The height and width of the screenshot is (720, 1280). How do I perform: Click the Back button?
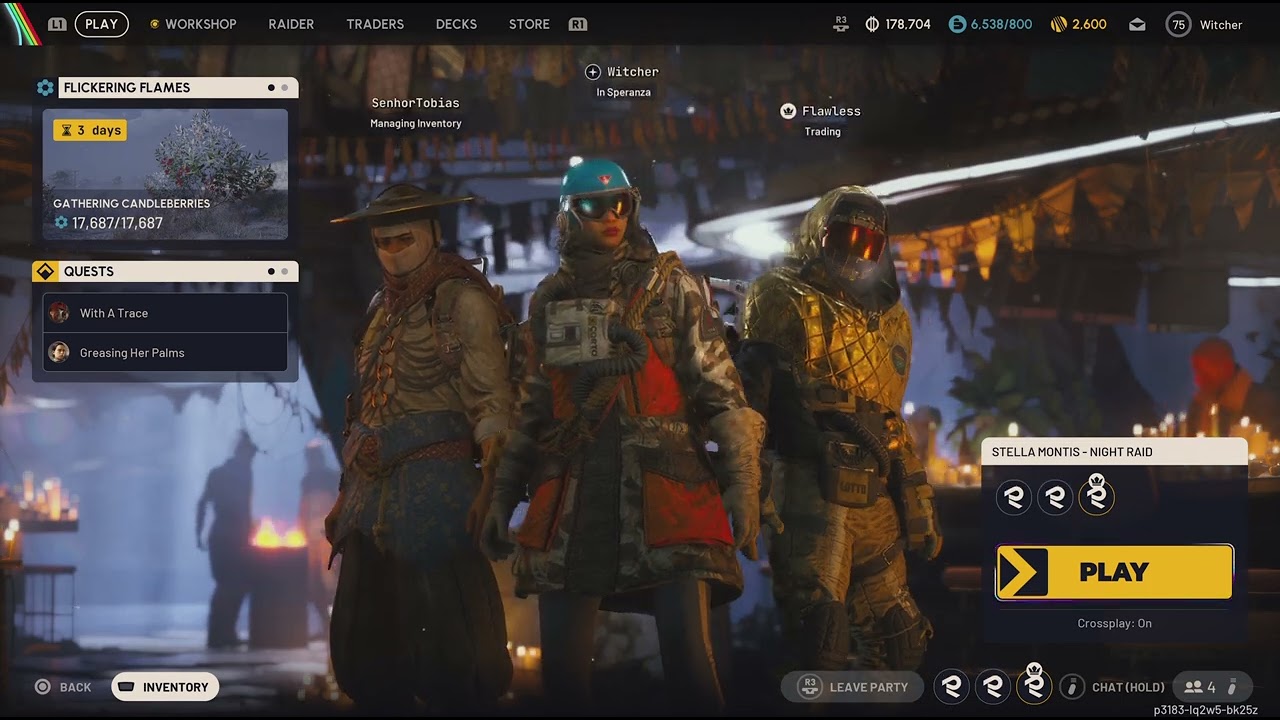click(x=63, y=687)
